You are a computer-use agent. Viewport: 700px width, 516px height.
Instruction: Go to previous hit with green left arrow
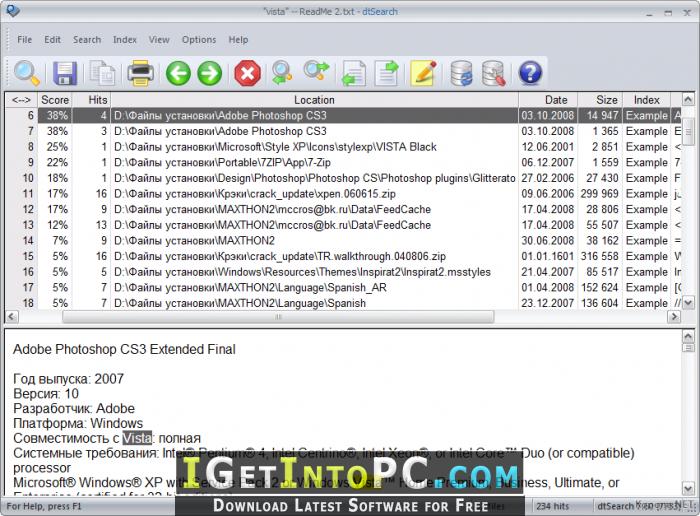[178, 73]
